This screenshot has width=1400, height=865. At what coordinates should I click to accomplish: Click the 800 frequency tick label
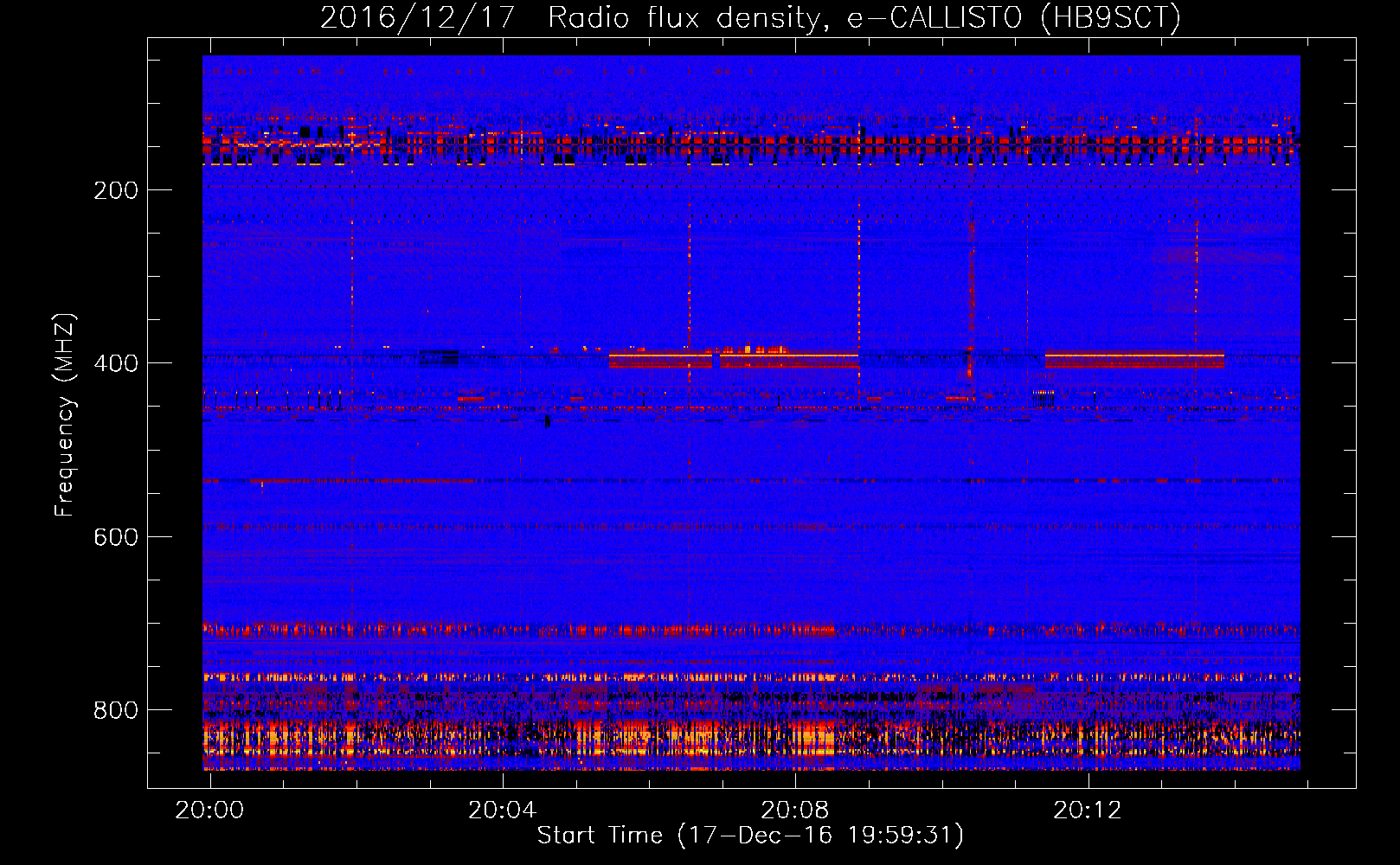[x=116, y=710]
